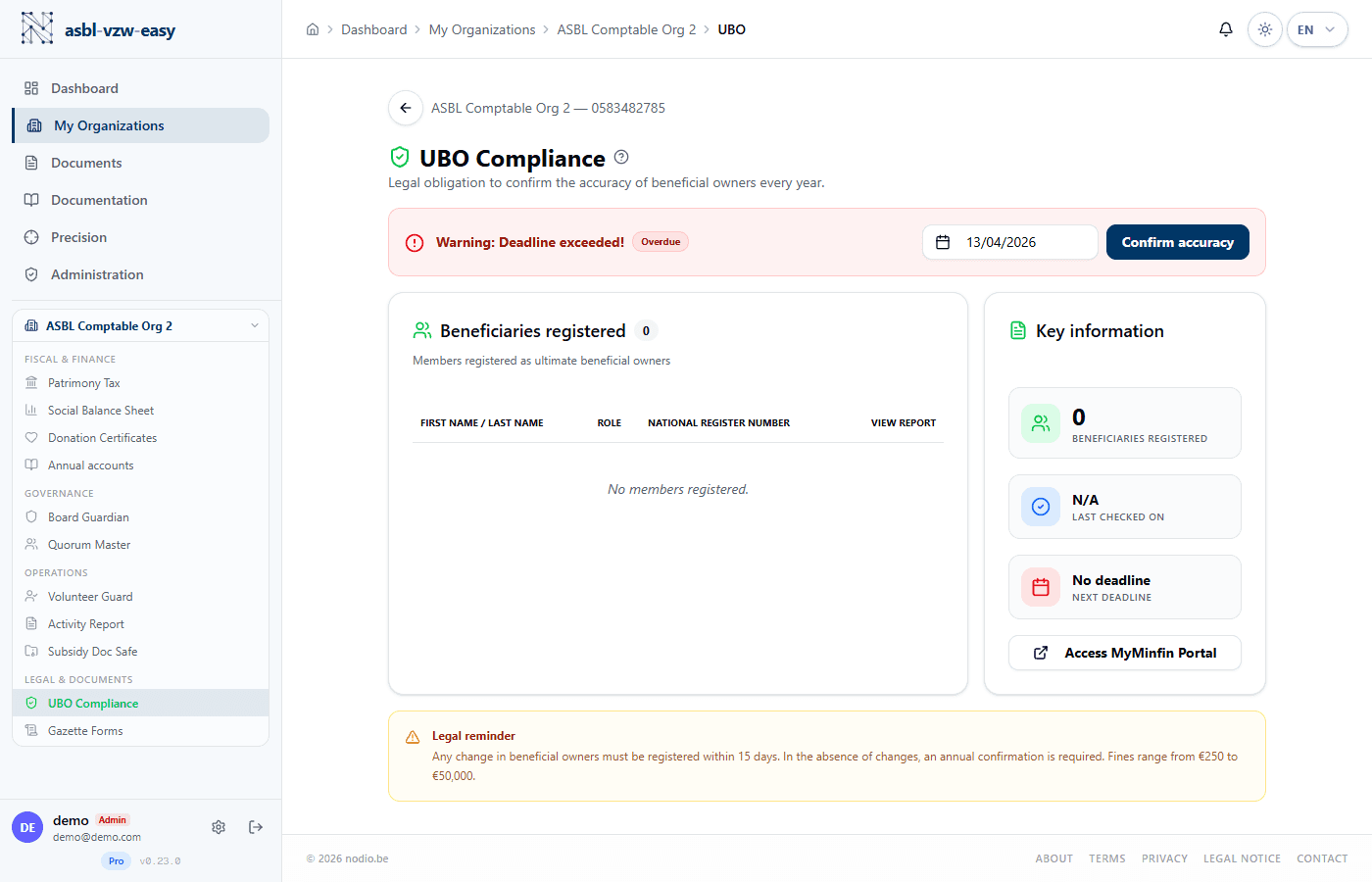
Task: Click the Administration shield icon
Action: point(31,274)
